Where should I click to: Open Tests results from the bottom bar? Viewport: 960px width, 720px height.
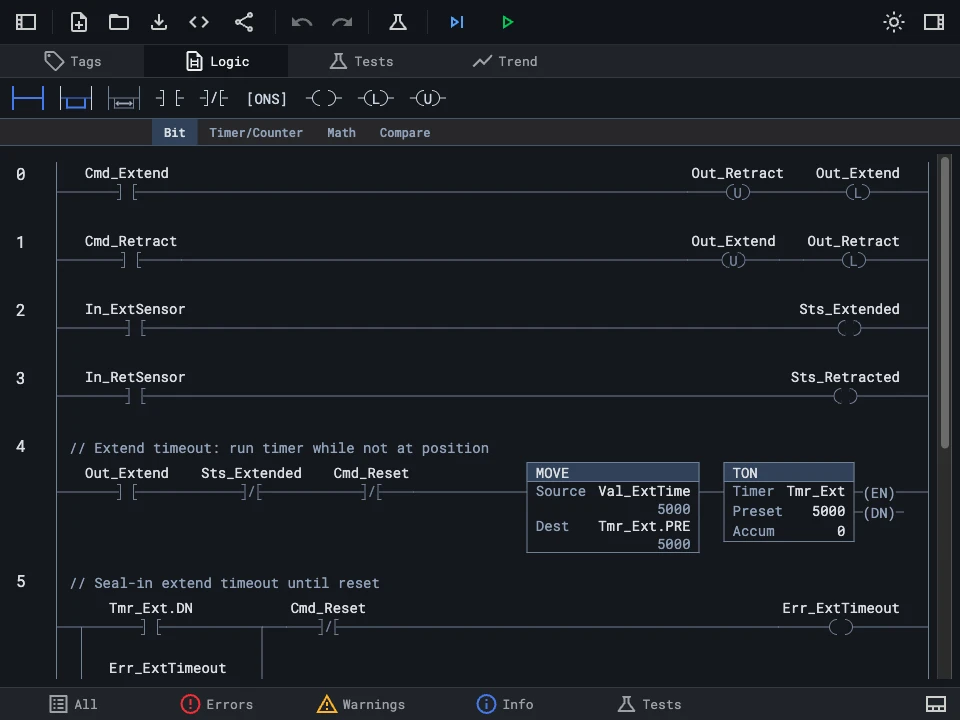(x=649, y=704)
